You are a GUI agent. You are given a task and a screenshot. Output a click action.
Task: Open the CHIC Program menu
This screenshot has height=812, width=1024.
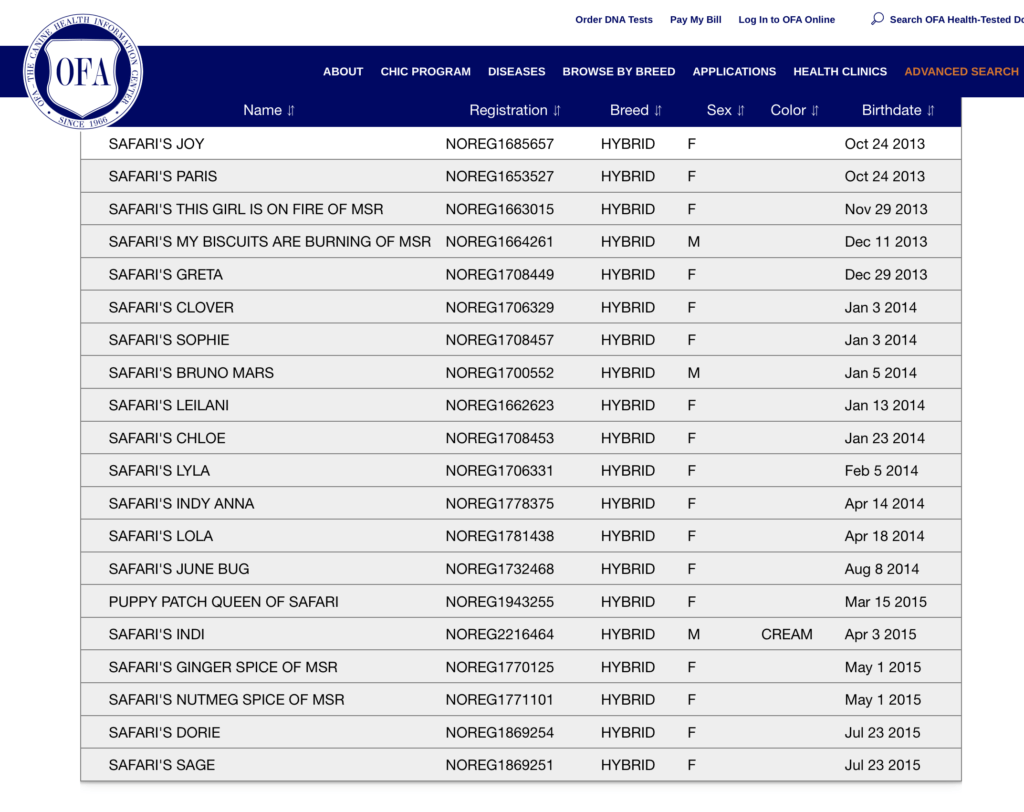coord(426,71)
